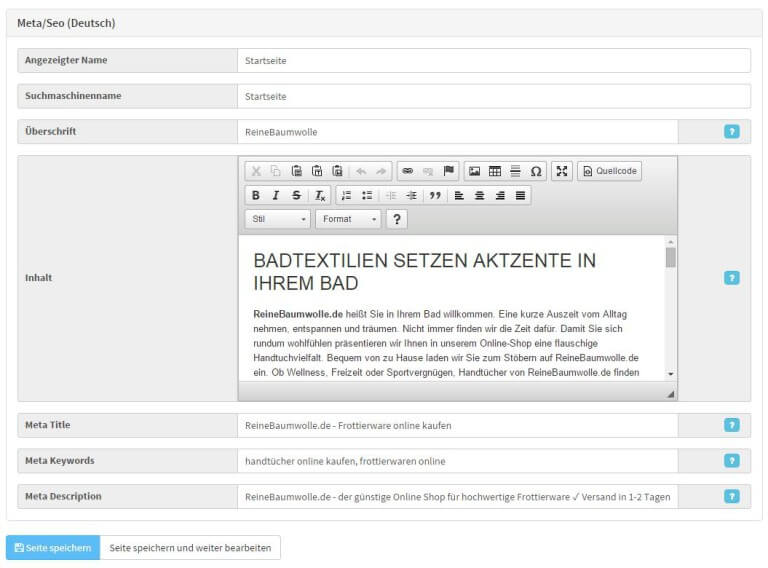Toggle italic formatting in editor toolbar
Screen dimensions: 768x568
[276, 195]
